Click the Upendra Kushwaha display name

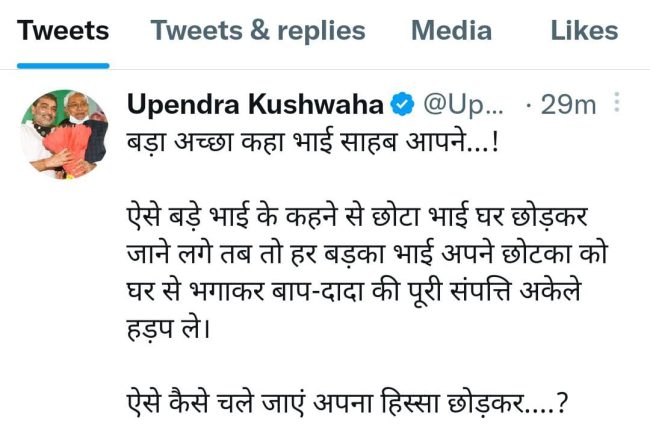(255, 104)
